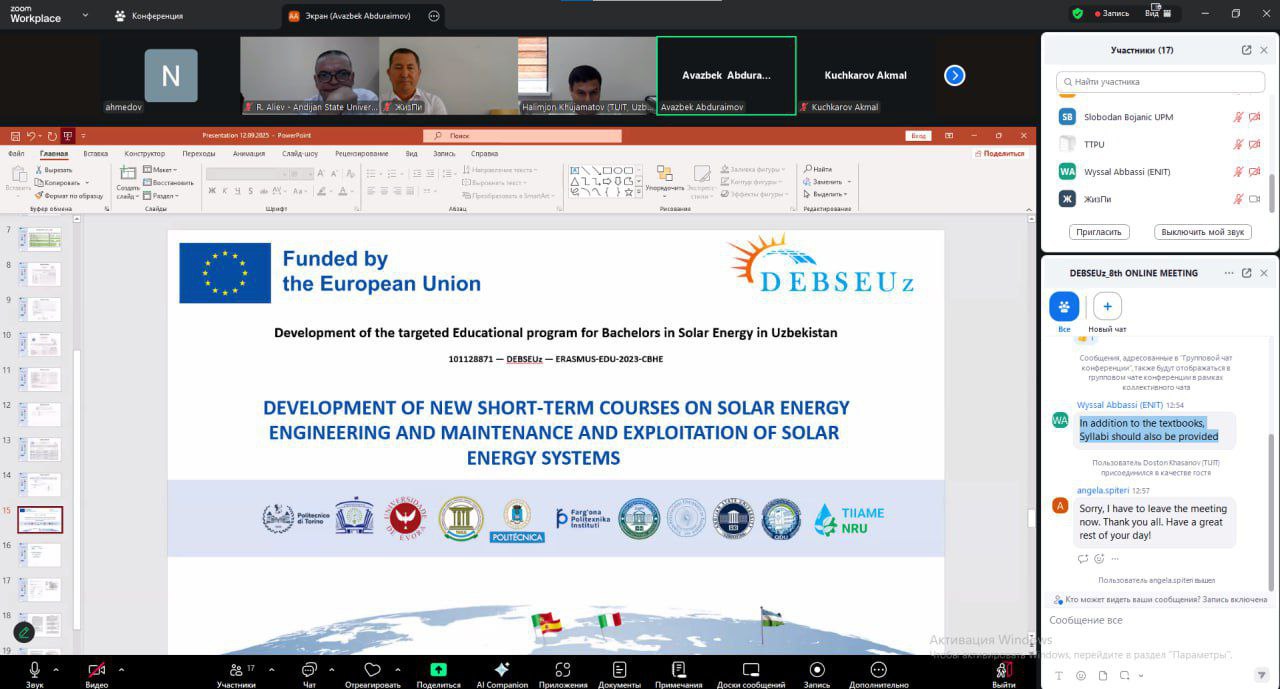Click Новый чат plus icon
This screenshot has width=1280, height=689.
tap(1107, 306)
